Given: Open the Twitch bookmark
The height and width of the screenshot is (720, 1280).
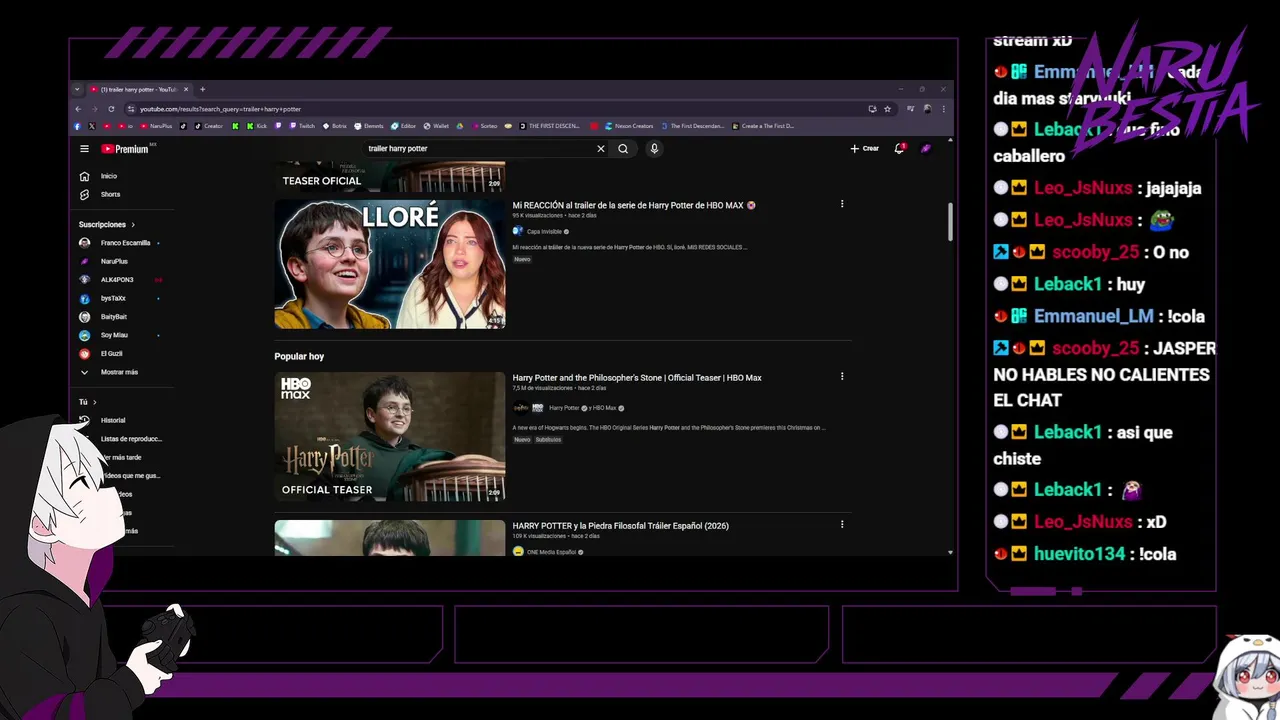Looking at the screenshot, I should click(302, 126).
